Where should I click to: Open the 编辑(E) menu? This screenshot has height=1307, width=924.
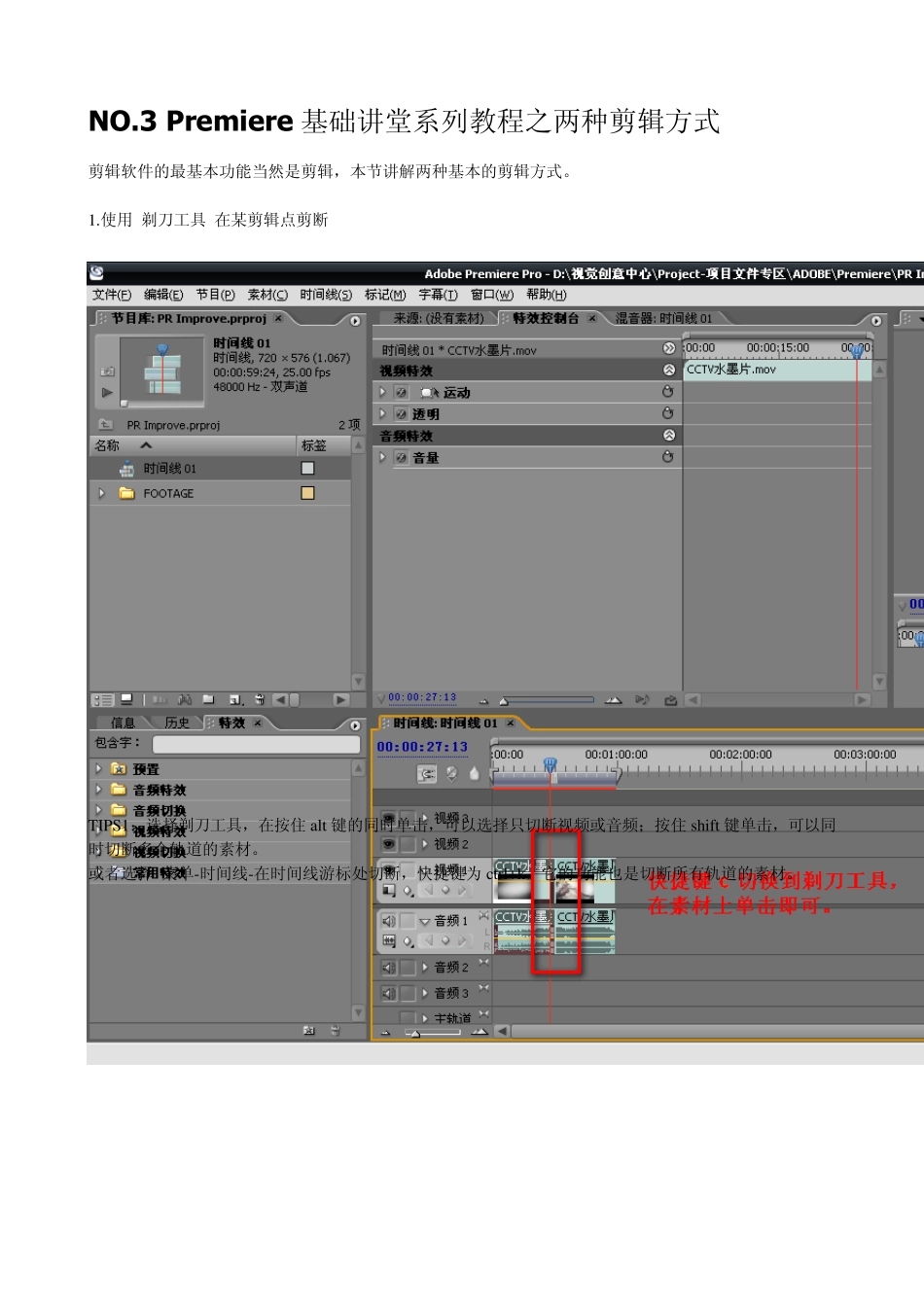[x=163, y=295]
